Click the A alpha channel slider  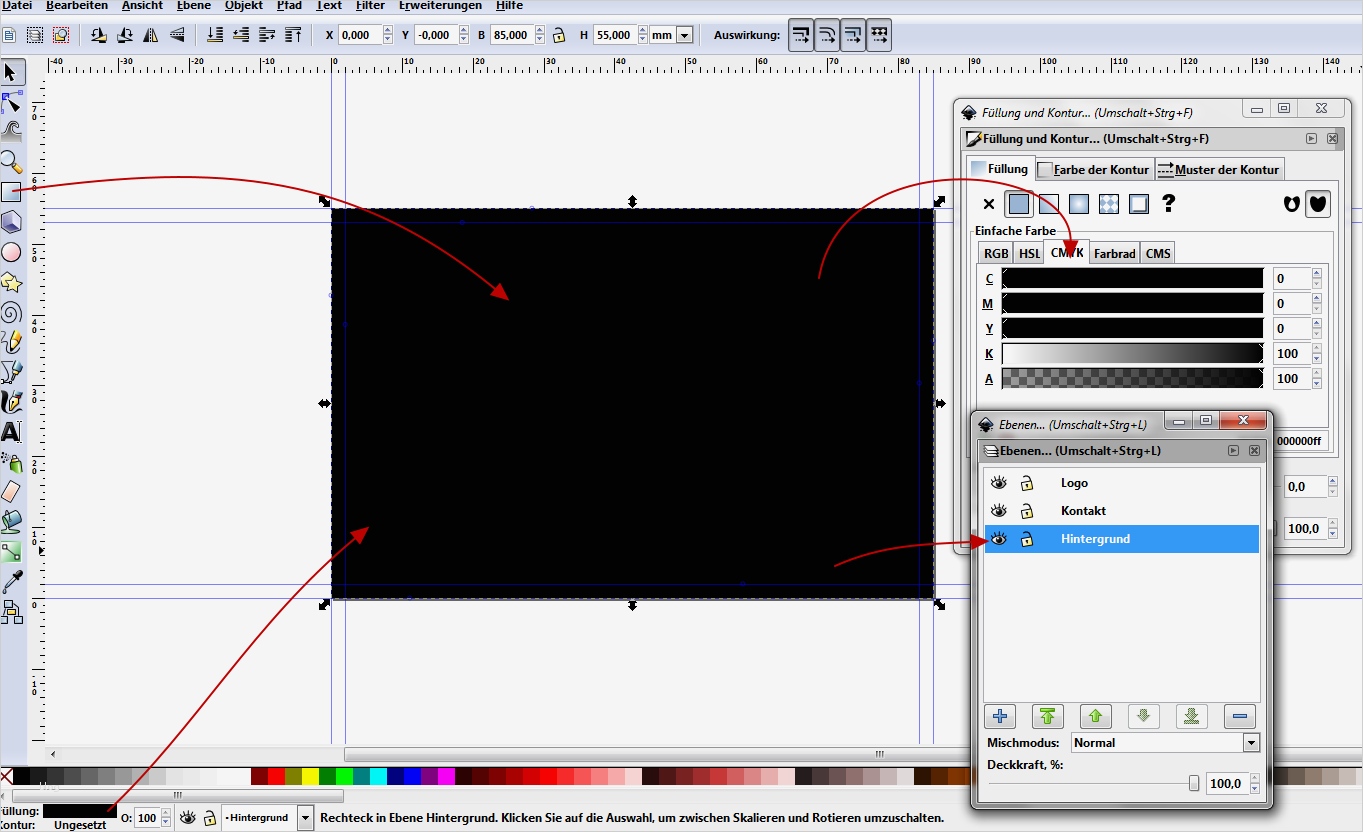[x=1132, y=379]
